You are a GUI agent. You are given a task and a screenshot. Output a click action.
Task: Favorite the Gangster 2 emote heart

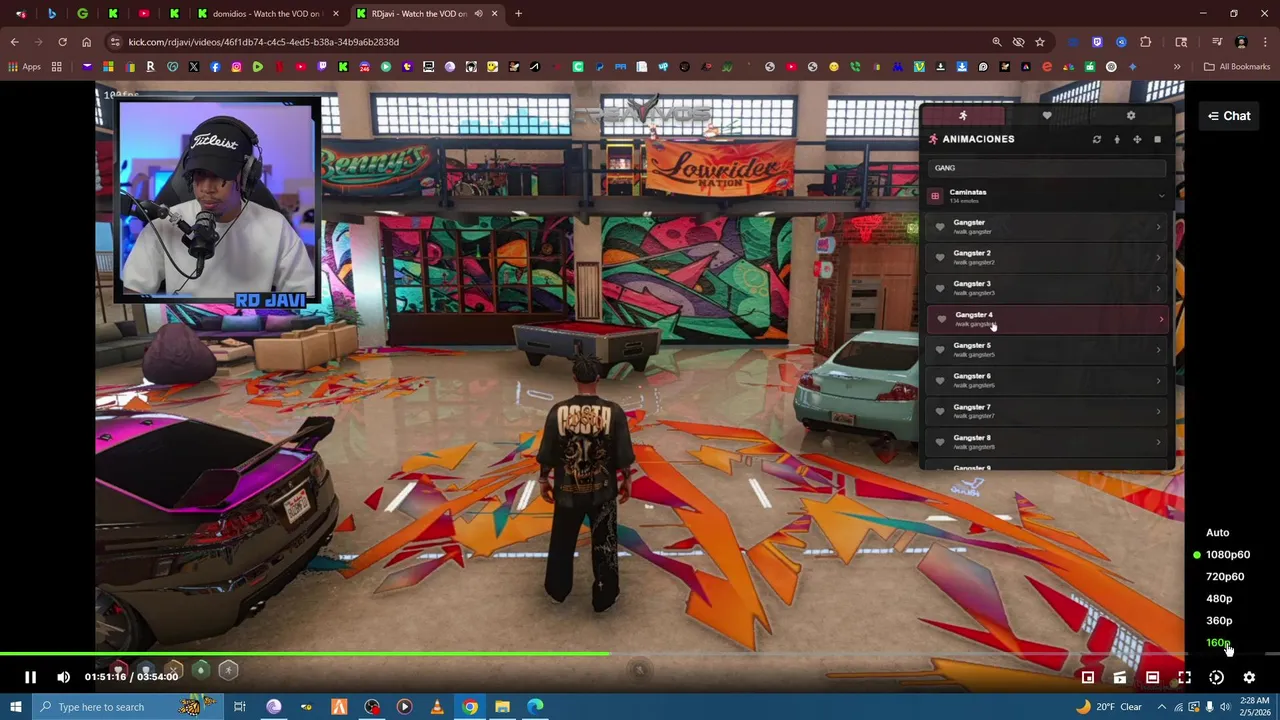pyautogui.click(x=940, y=258)
